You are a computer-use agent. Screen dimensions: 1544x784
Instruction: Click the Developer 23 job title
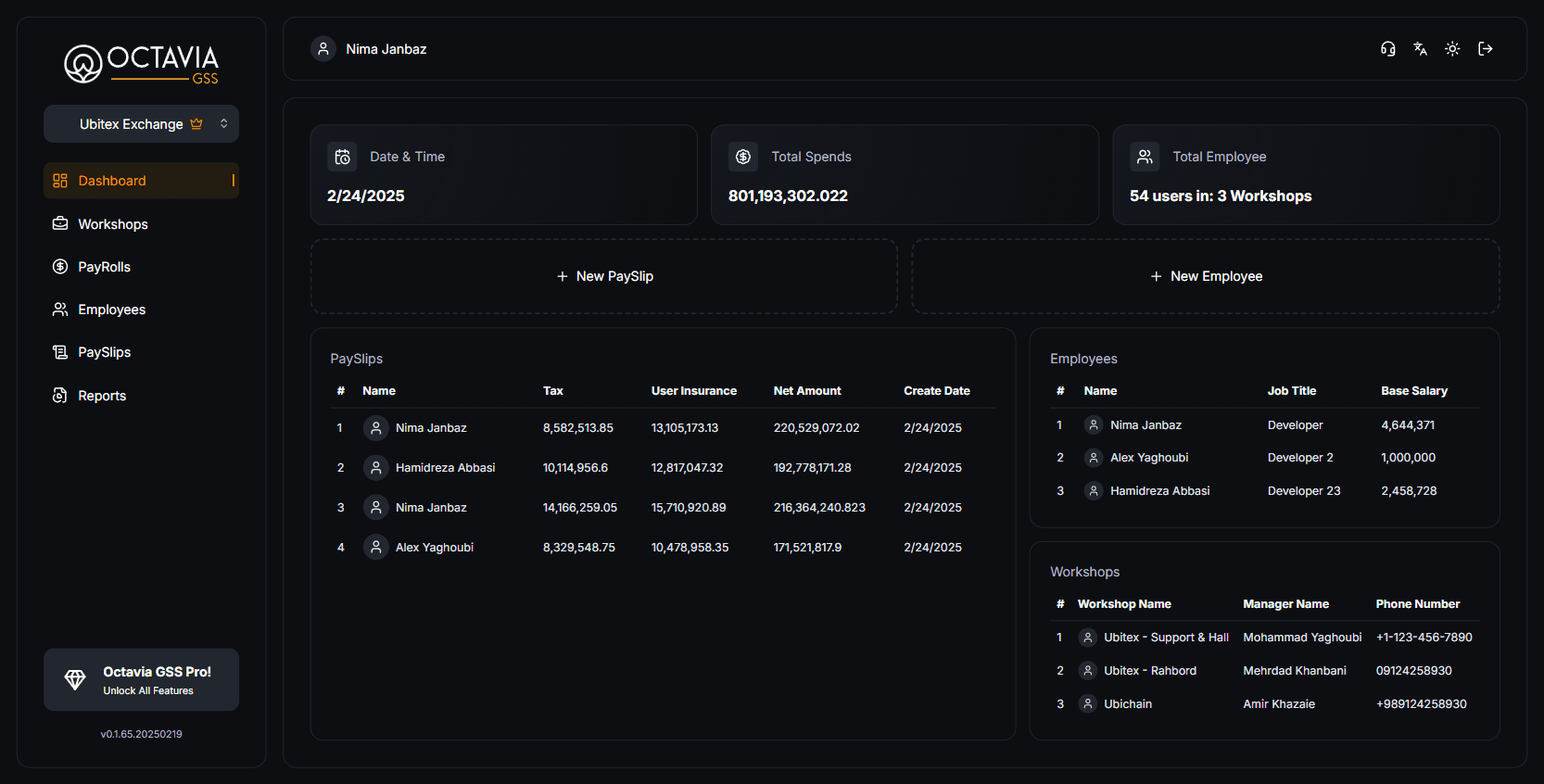click(x=1304, y=491)
